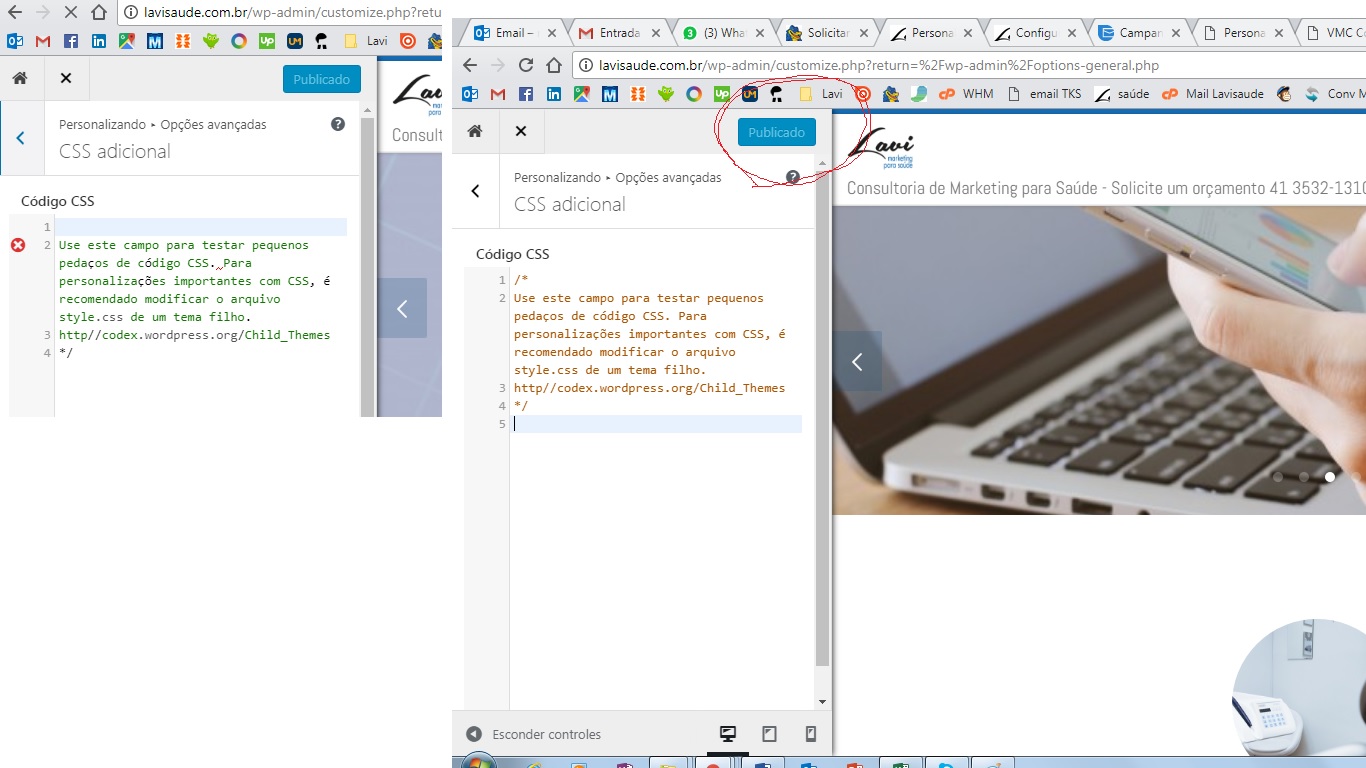Switch to desktop preview mode
Screen dimensions: 1366x768
(x=728, y=734)
